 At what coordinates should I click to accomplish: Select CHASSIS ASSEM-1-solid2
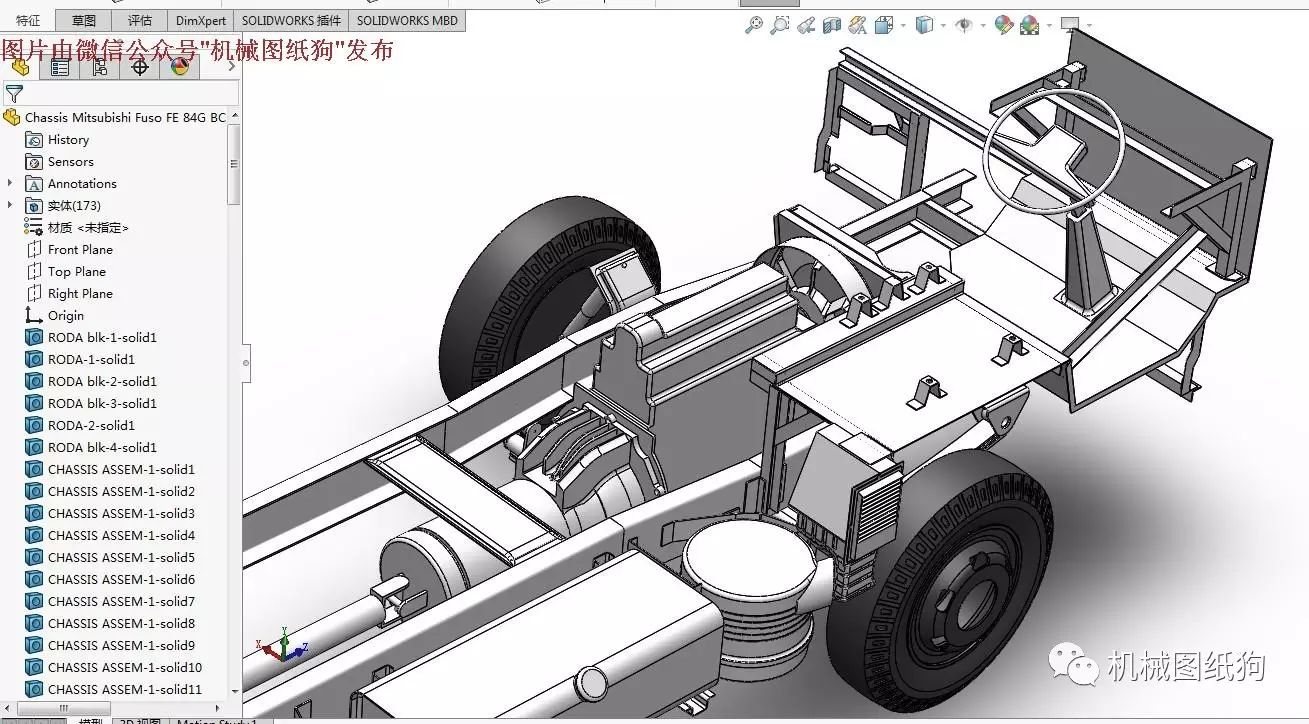121,492
